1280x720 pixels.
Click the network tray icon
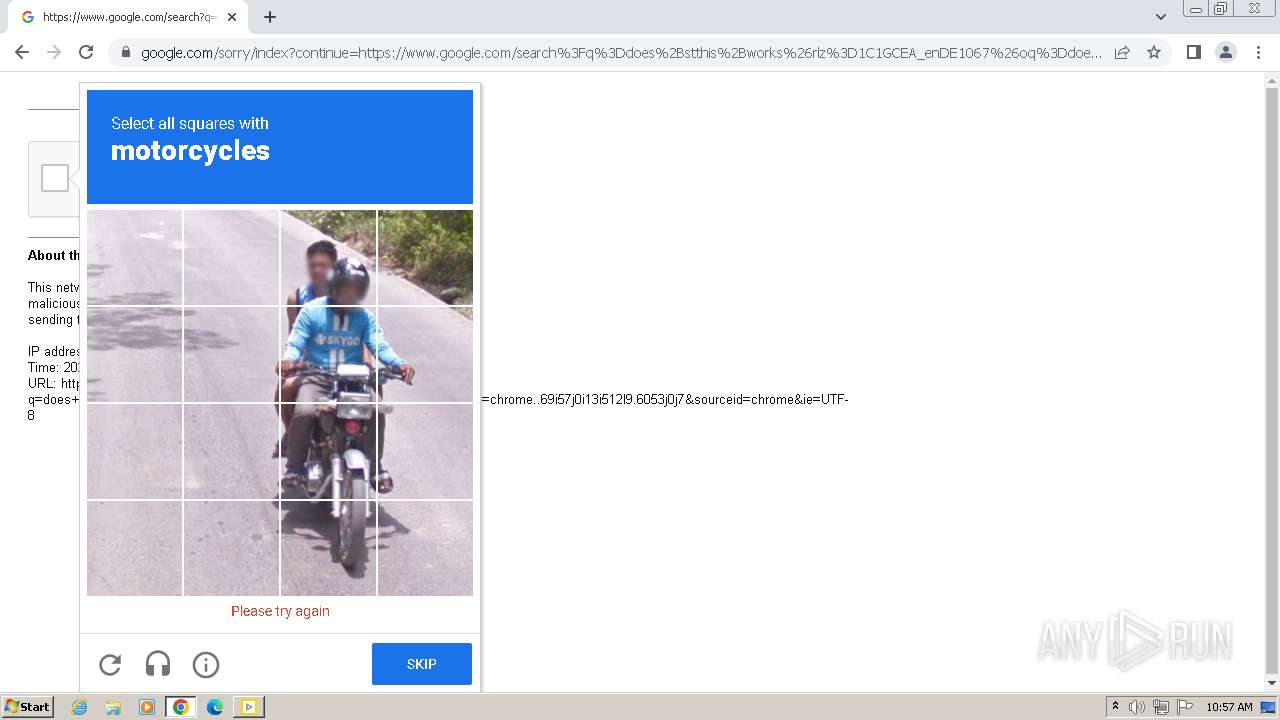pos(1160,707)
